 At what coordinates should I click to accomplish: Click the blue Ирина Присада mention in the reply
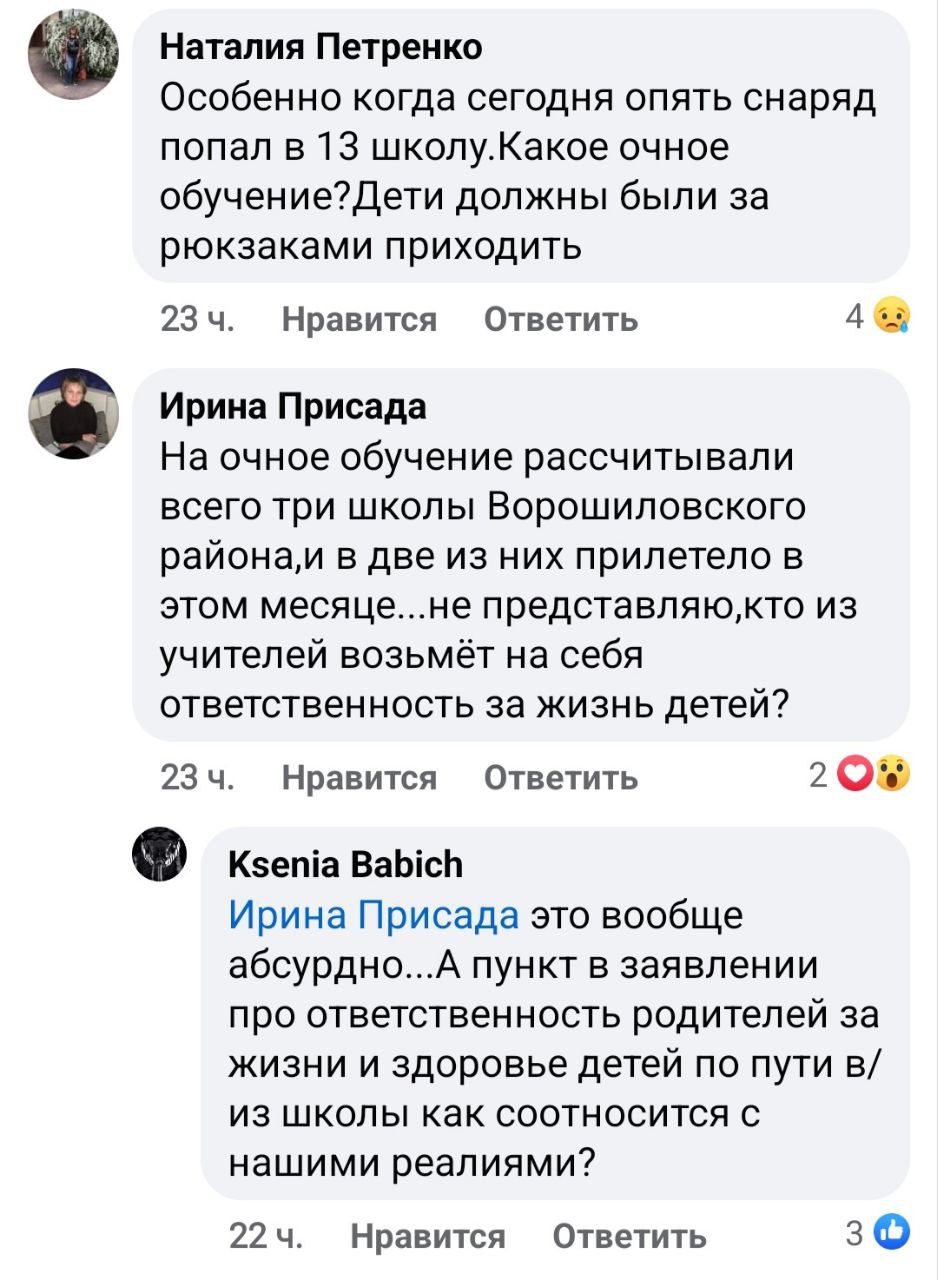[x=374, y=915]
